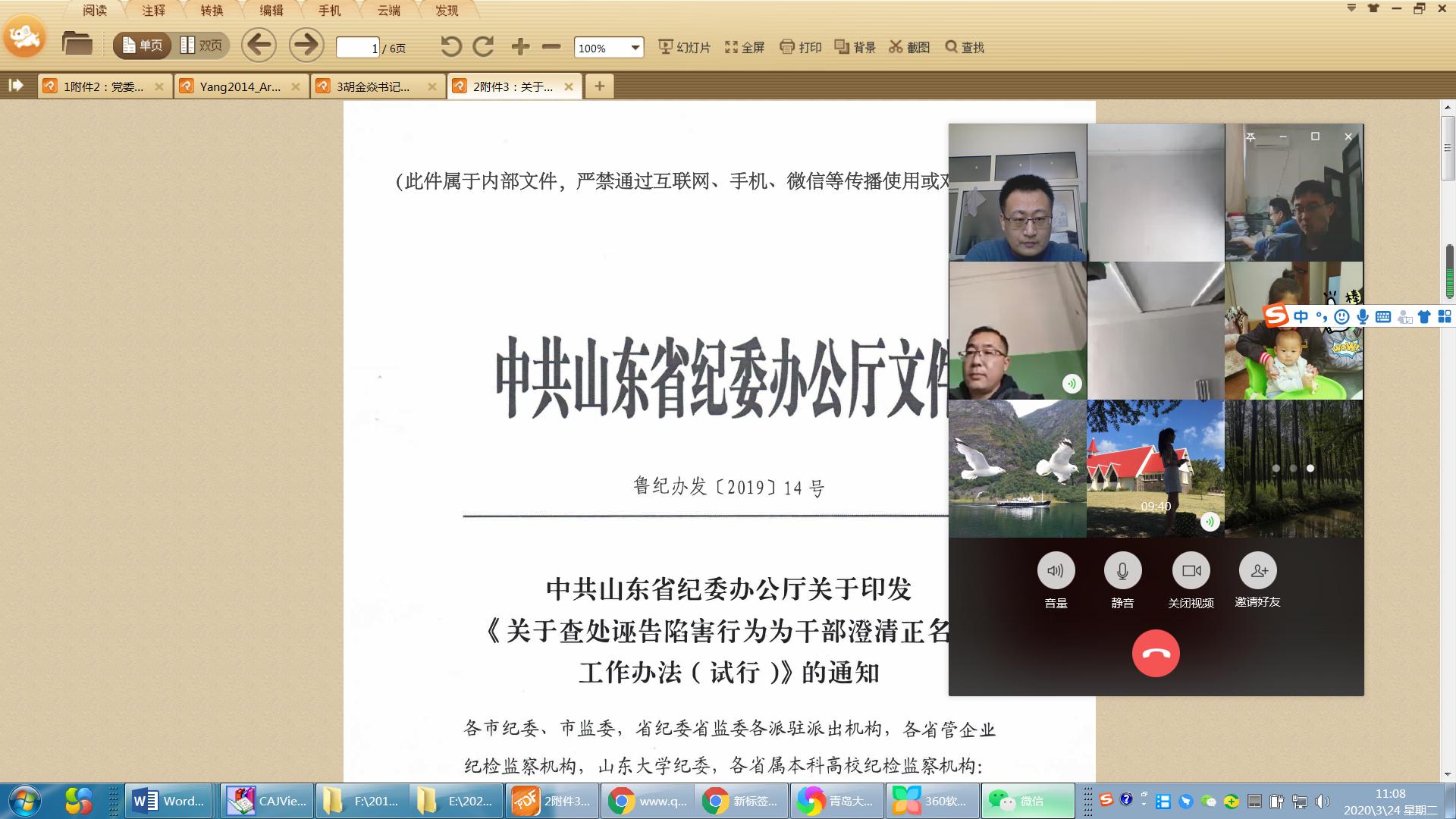Click the page number input field
This screenshot has width=1456, height=819.
click(357, 48)
